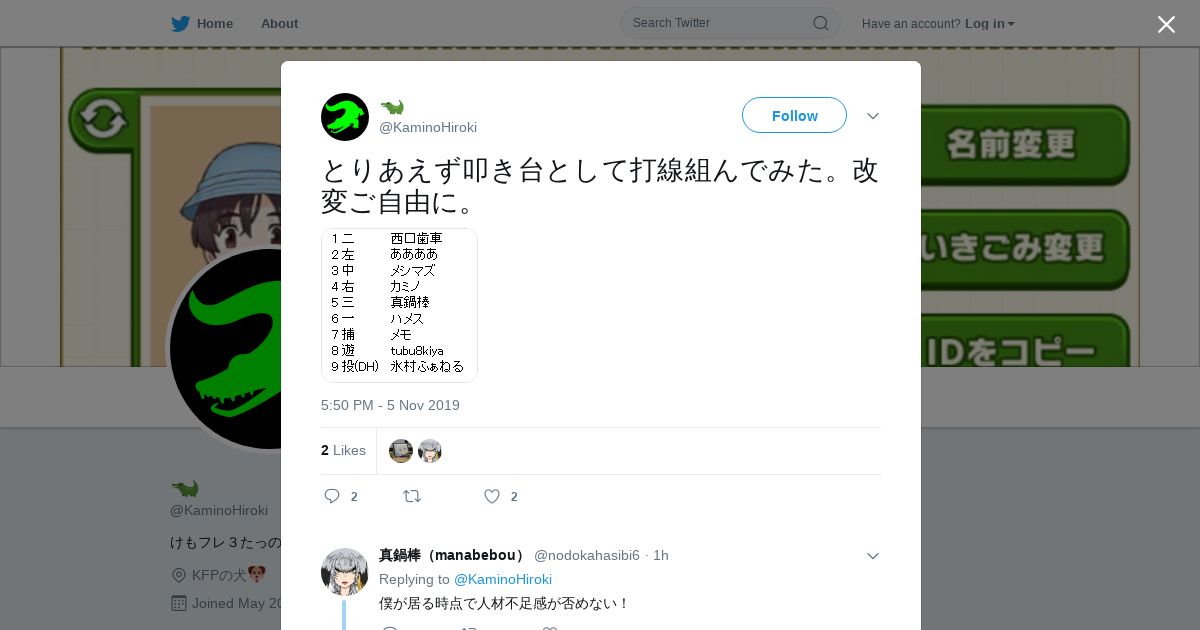The height and width of the screenshot is (630, 1200).
Task: Click second liker's avatar thumbnail
Action: click(x=430, y=451)
